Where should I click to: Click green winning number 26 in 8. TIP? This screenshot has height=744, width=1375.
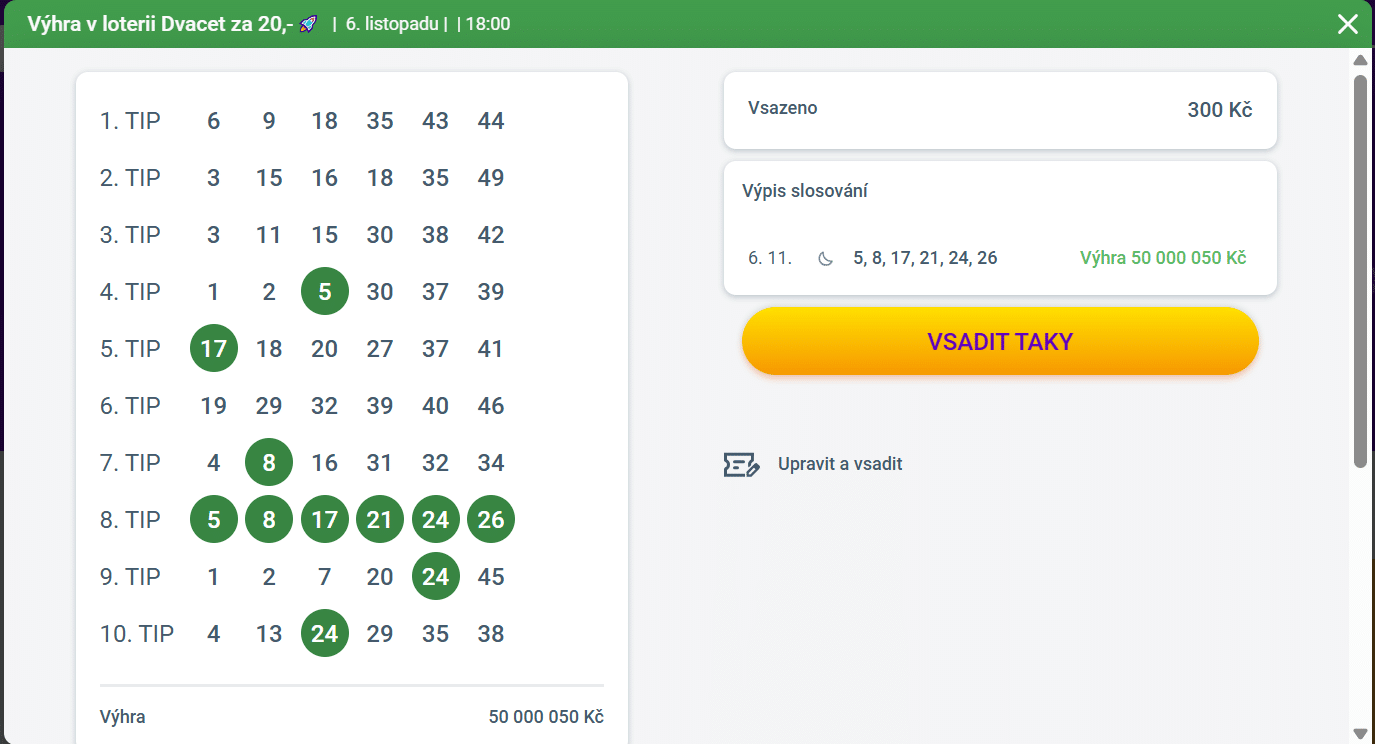coord(491,520)
